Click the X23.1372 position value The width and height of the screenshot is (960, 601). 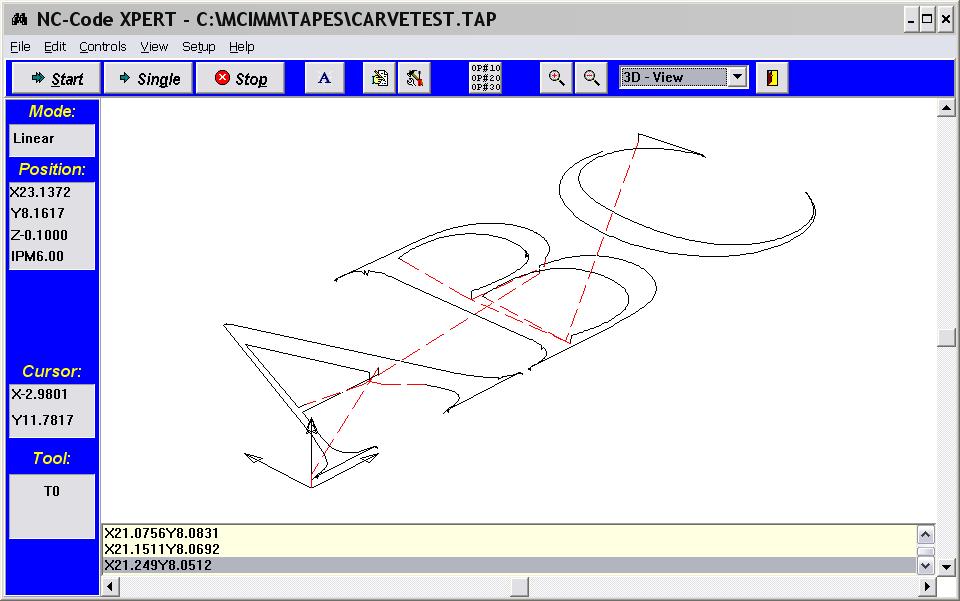40,192
